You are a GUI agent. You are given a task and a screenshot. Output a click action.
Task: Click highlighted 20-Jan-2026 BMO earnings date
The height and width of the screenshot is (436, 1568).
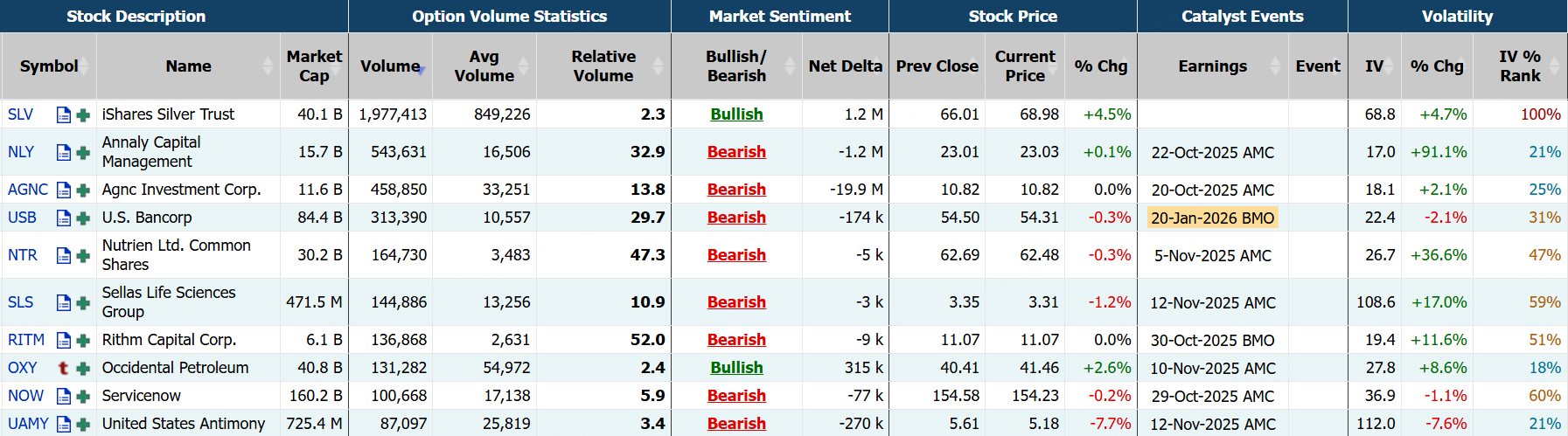coord(1212,218)
